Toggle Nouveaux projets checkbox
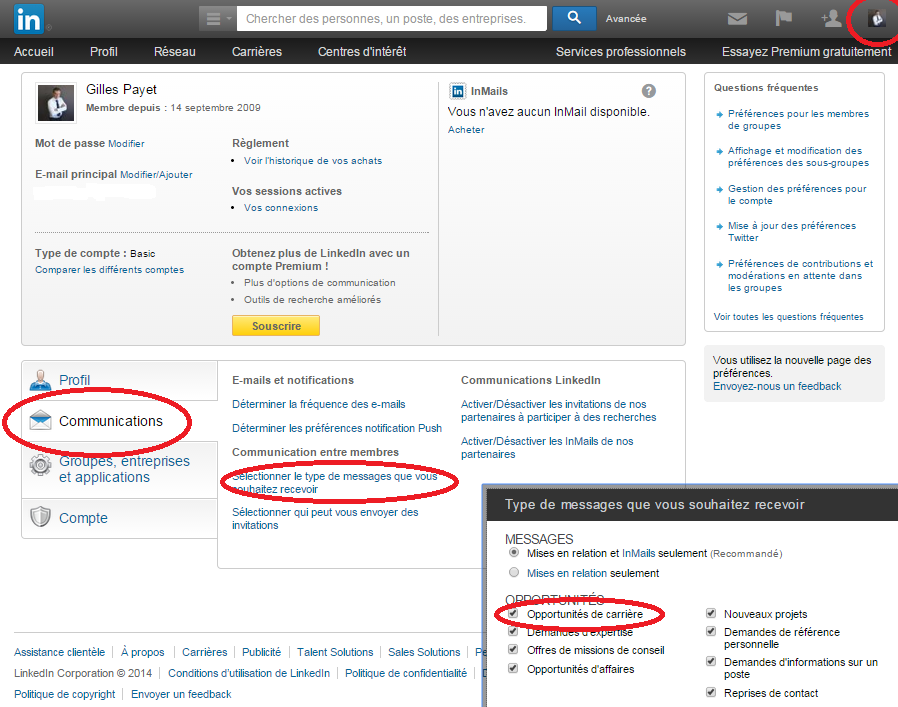Screen dimensions: 898x707 tap(711, 614)
